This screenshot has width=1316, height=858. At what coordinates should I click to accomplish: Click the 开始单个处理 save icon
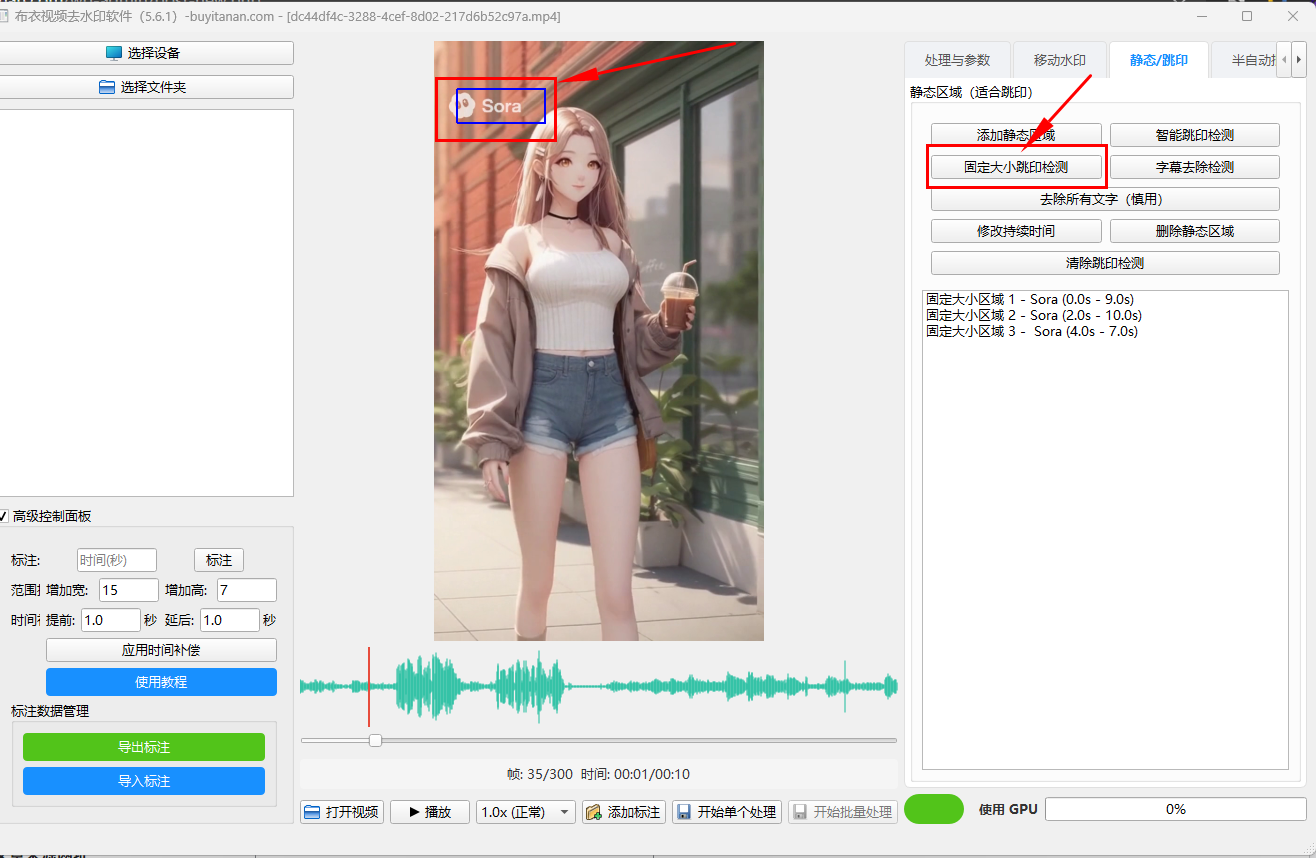tap(684, 812)
